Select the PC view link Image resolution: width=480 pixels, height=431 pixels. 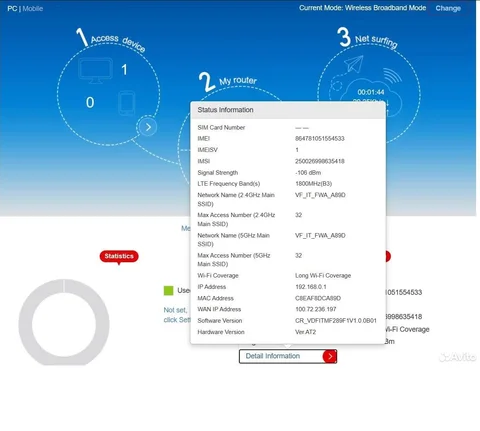tap(12, 9)
